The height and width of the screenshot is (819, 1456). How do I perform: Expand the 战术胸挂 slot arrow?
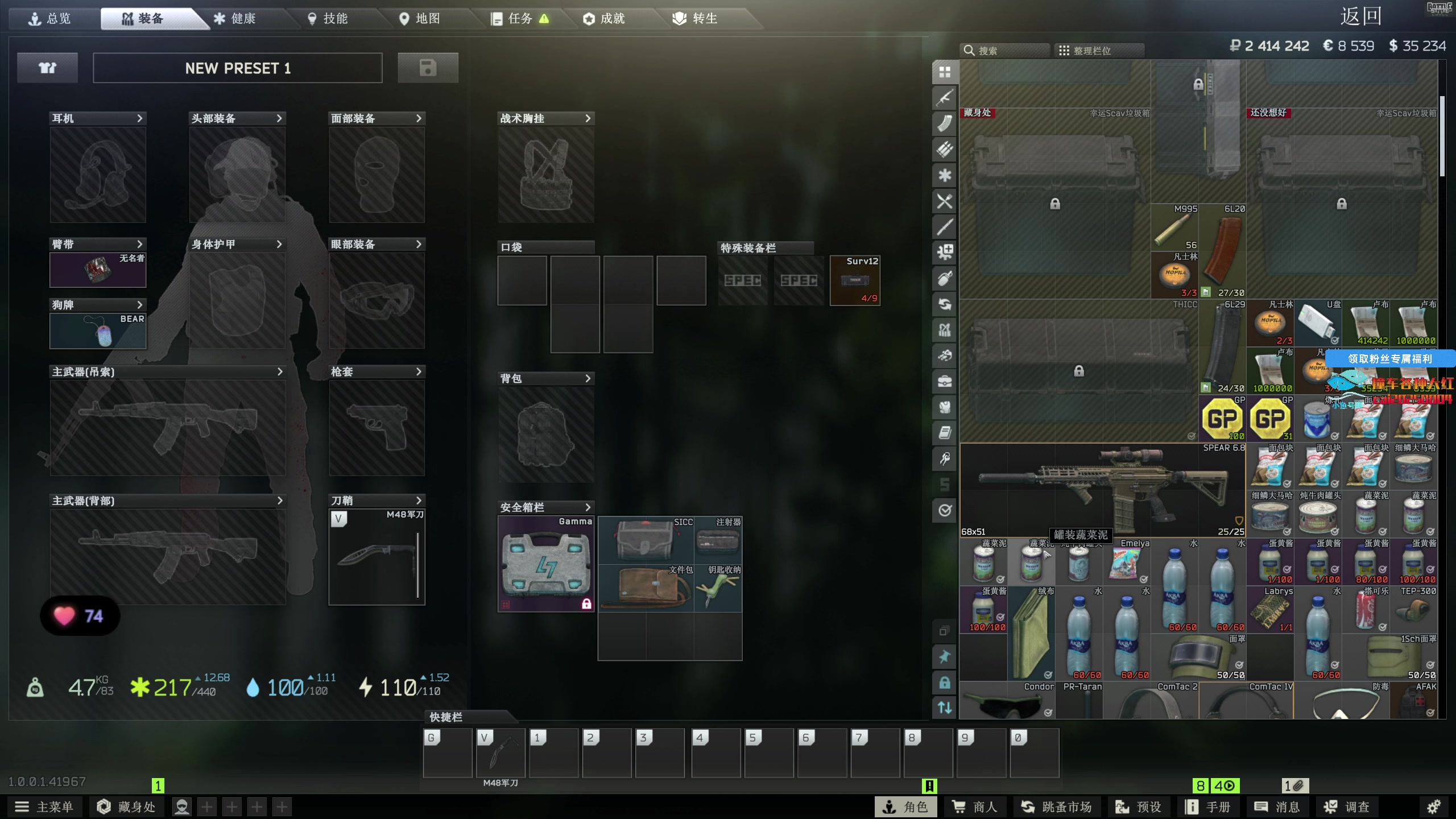point(588,118)
